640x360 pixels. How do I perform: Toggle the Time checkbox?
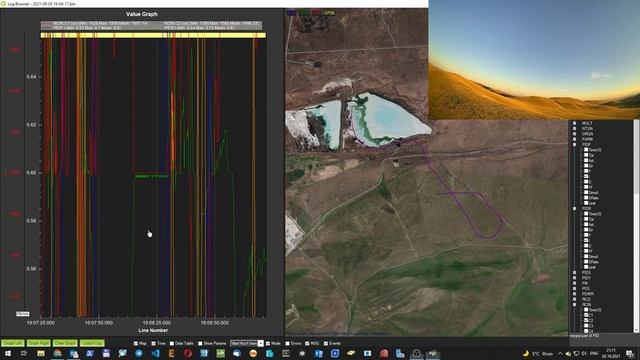153,344
